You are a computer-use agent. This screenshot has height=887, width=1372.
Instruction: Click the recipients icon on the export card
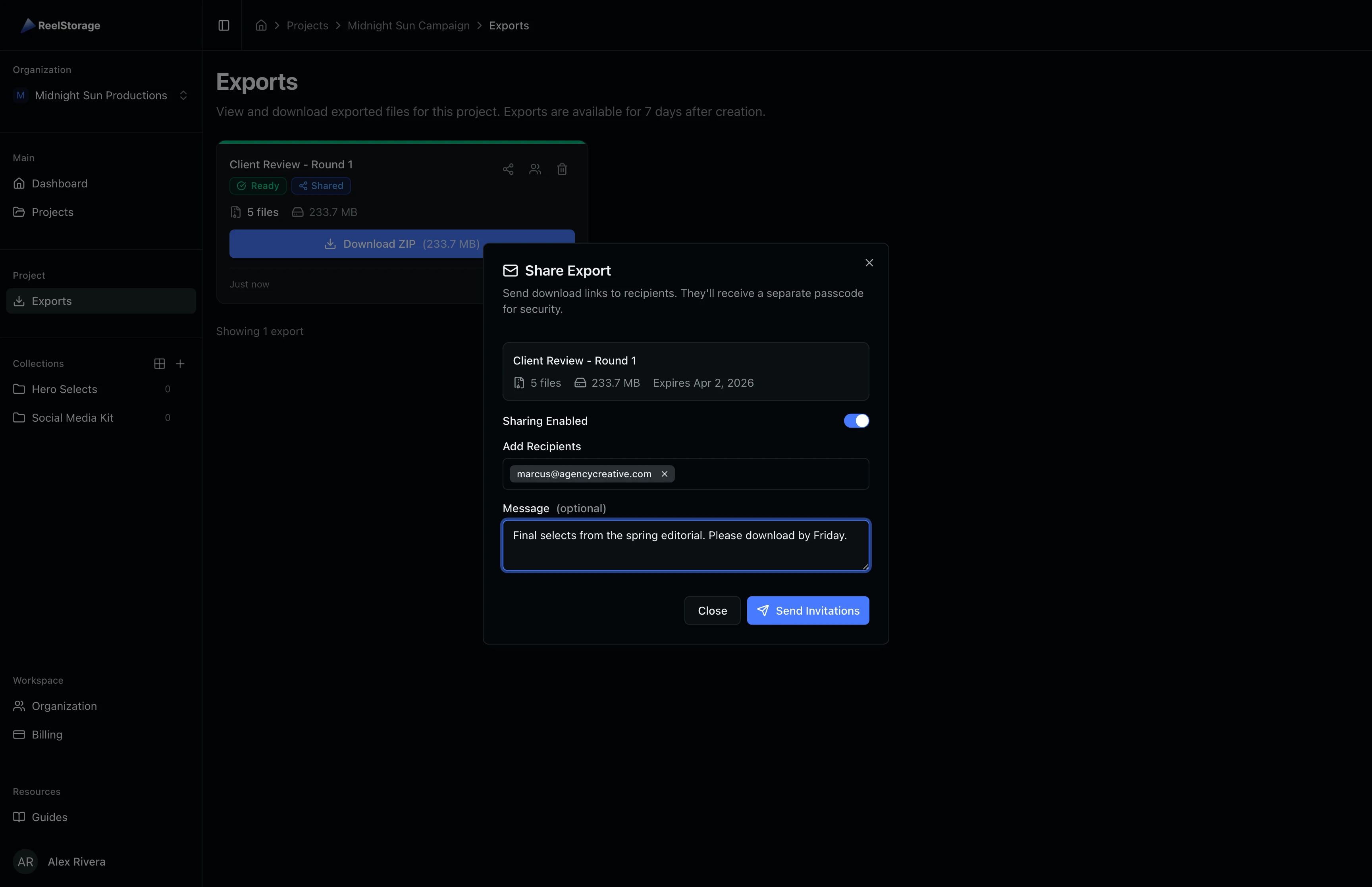(x=534, y=169)
